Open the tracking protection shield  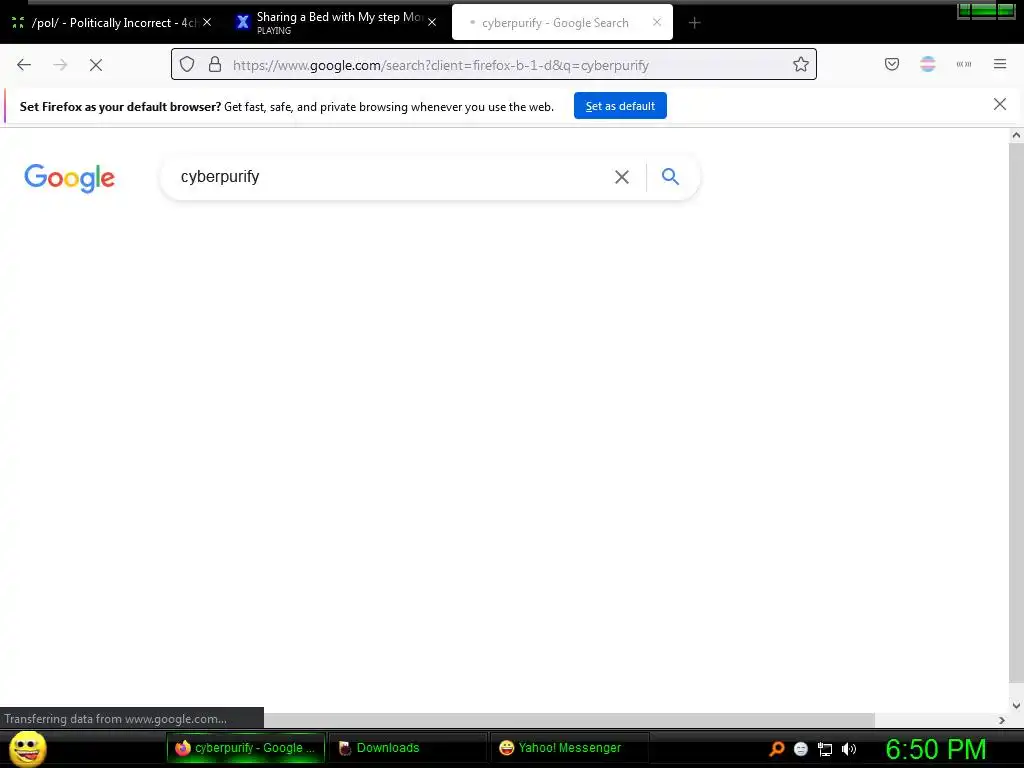coord(187,64)
